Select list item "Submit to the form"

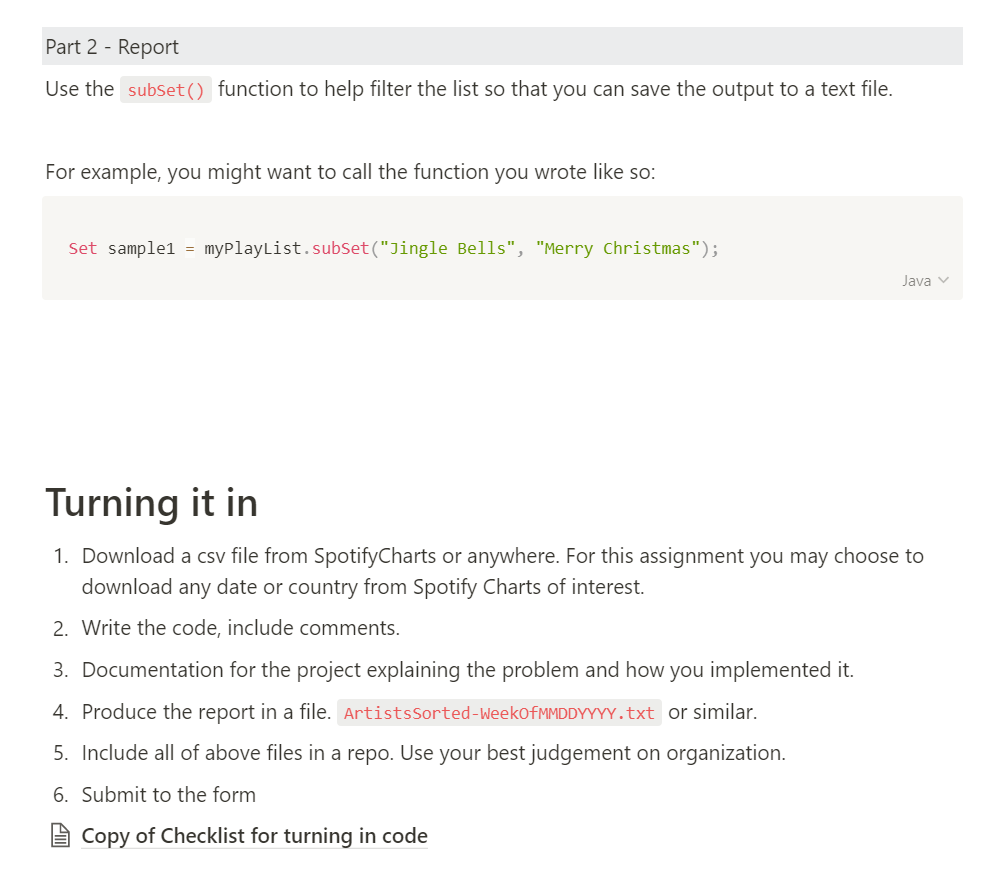tap(168, 794)
